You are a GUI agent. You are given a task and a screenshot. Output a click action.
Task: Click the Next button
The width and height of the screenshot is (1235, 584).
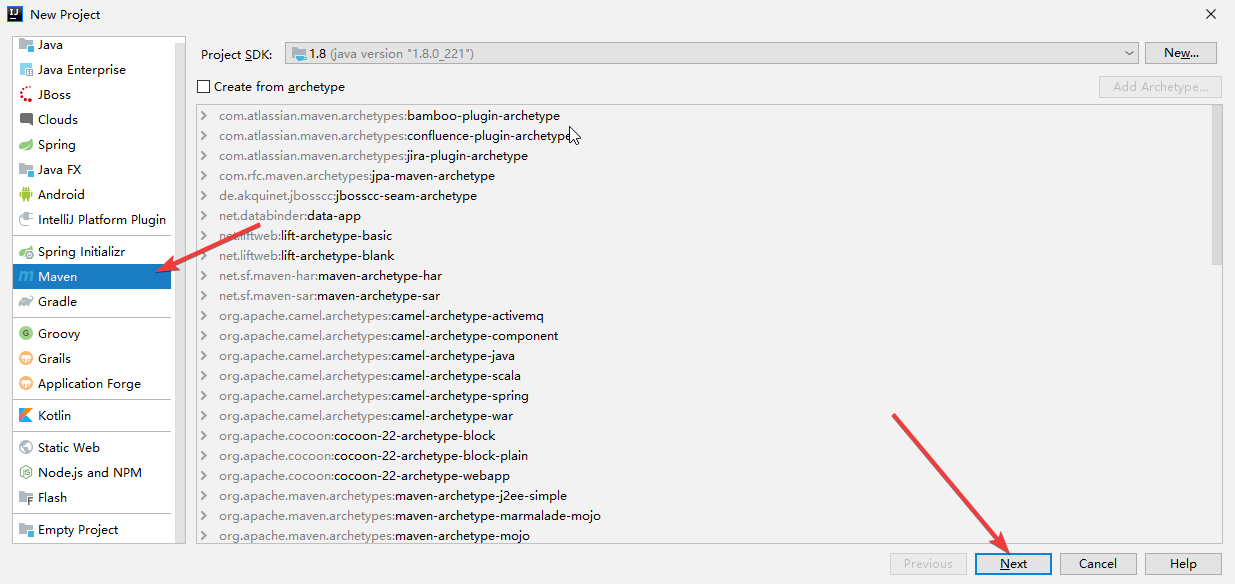(1013, 564)
